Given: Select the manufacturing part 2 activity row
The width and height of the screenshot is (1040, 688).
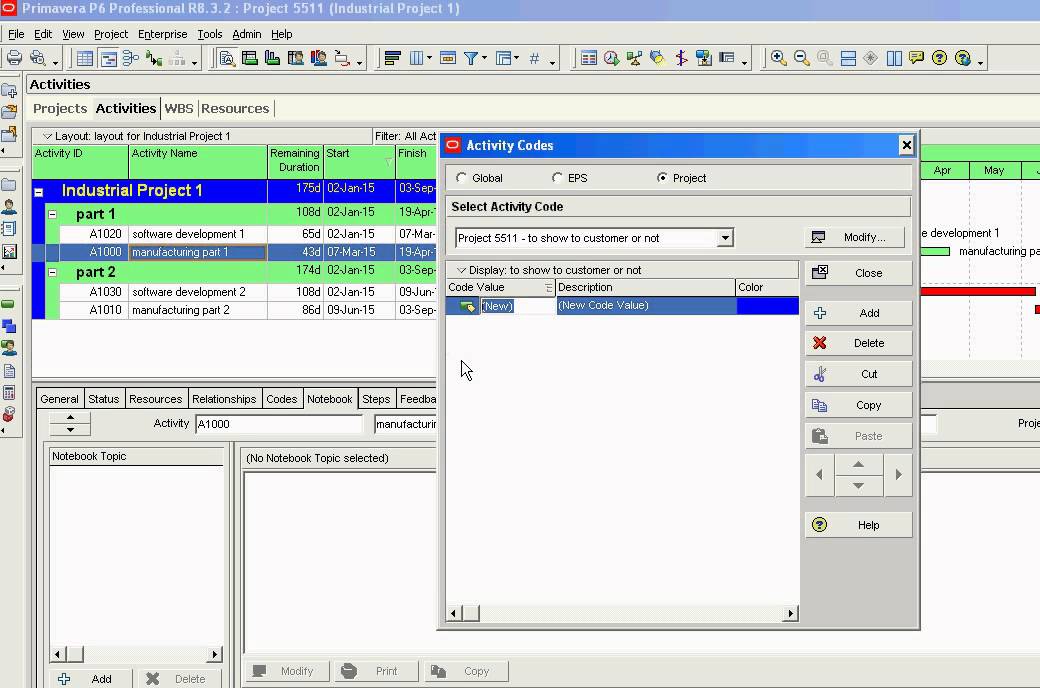Looking at the screenshot, I should coord(235,310).
